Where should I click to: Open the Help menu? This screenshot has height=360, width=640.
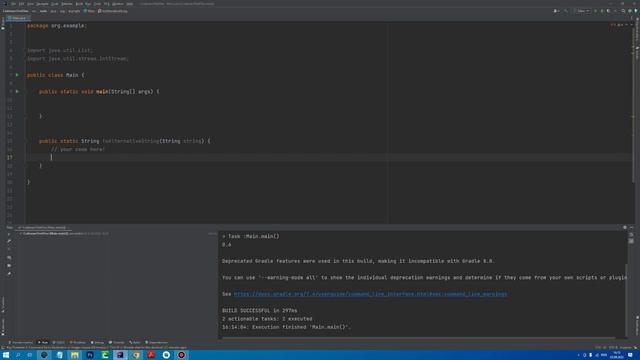pos(129,4)
